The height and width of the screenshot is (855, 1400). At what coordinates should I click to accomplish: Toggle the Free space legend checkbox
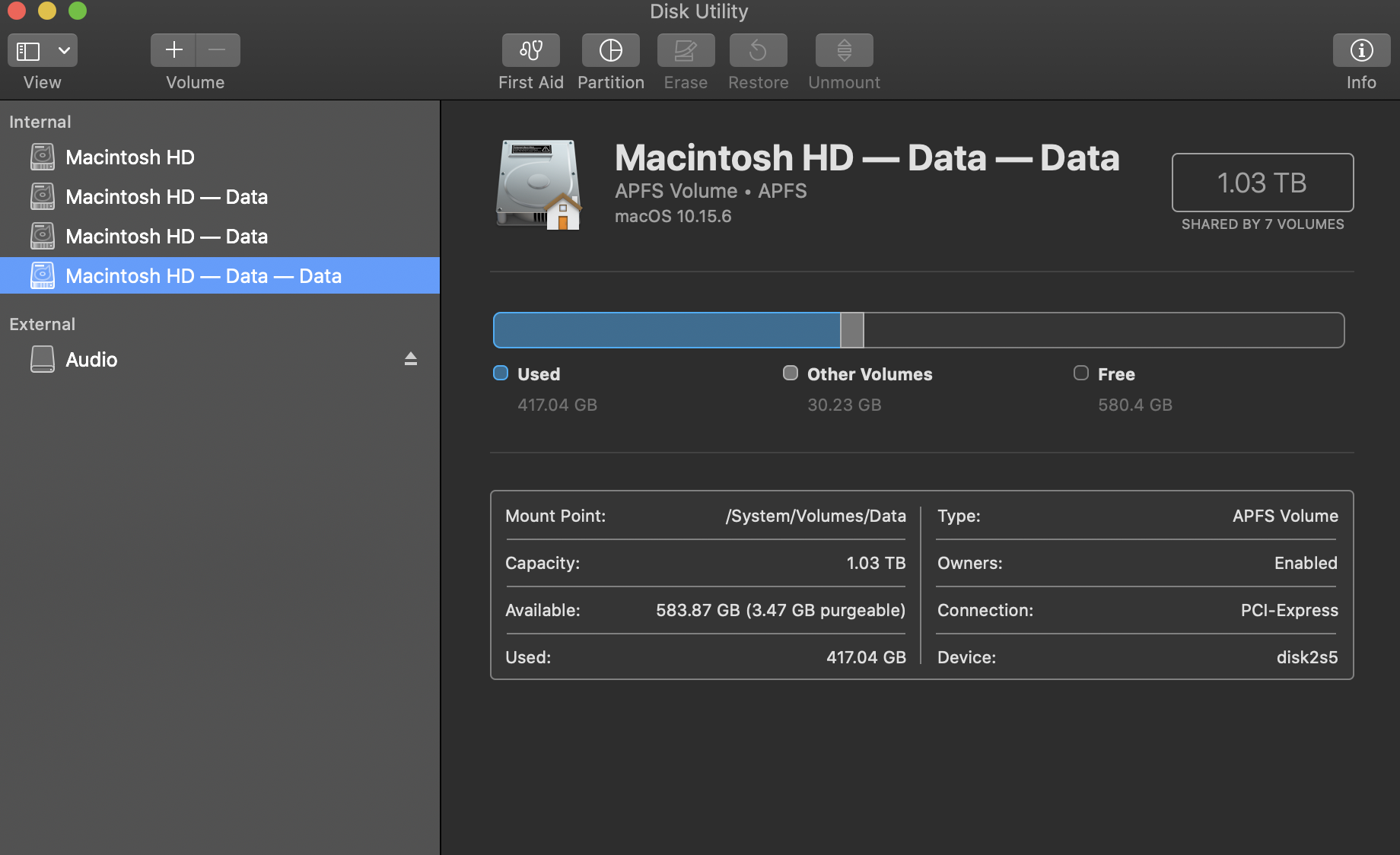click(1080, 373)
